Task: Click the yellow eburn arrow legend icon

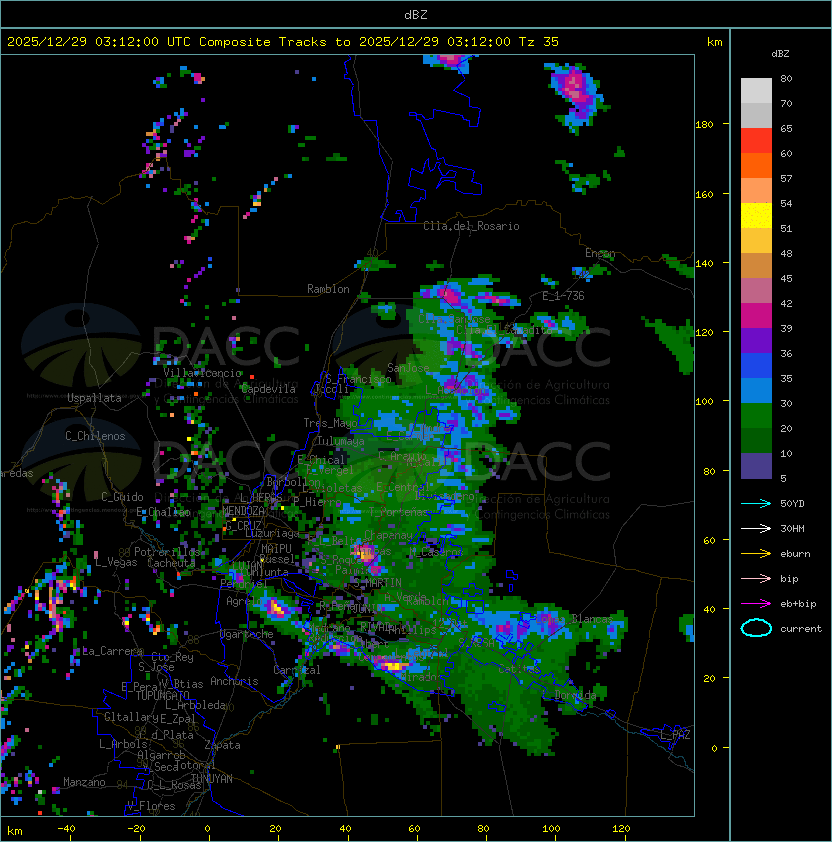Action: [756, 554]
